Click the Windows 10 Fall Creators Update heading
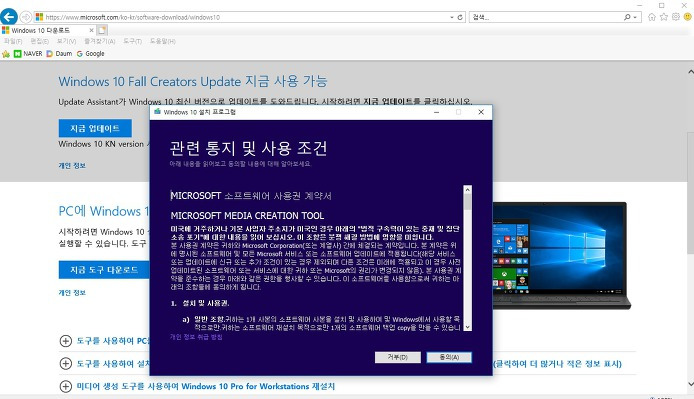The height and width of the screenshot is (399, 694). pyautogui.click(x=193, y=81)
